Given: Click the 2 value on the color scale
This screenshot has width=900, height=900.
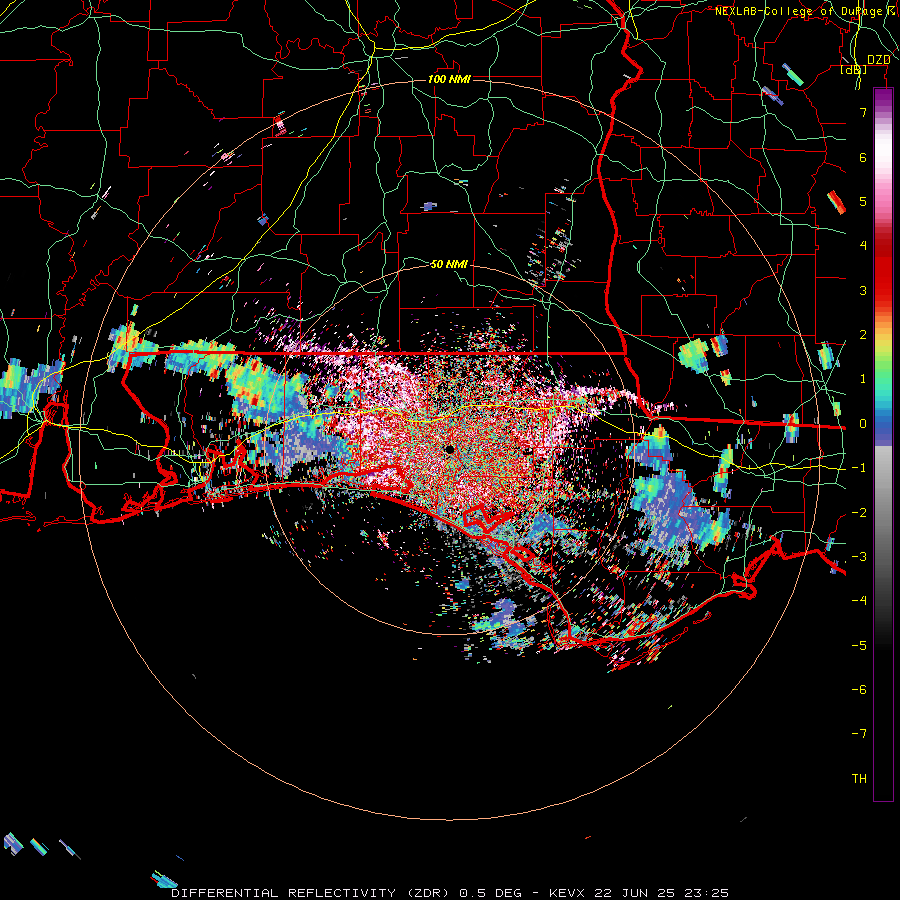Looking at the screenshot, I should pyautogui.click(x=863, y=335).
